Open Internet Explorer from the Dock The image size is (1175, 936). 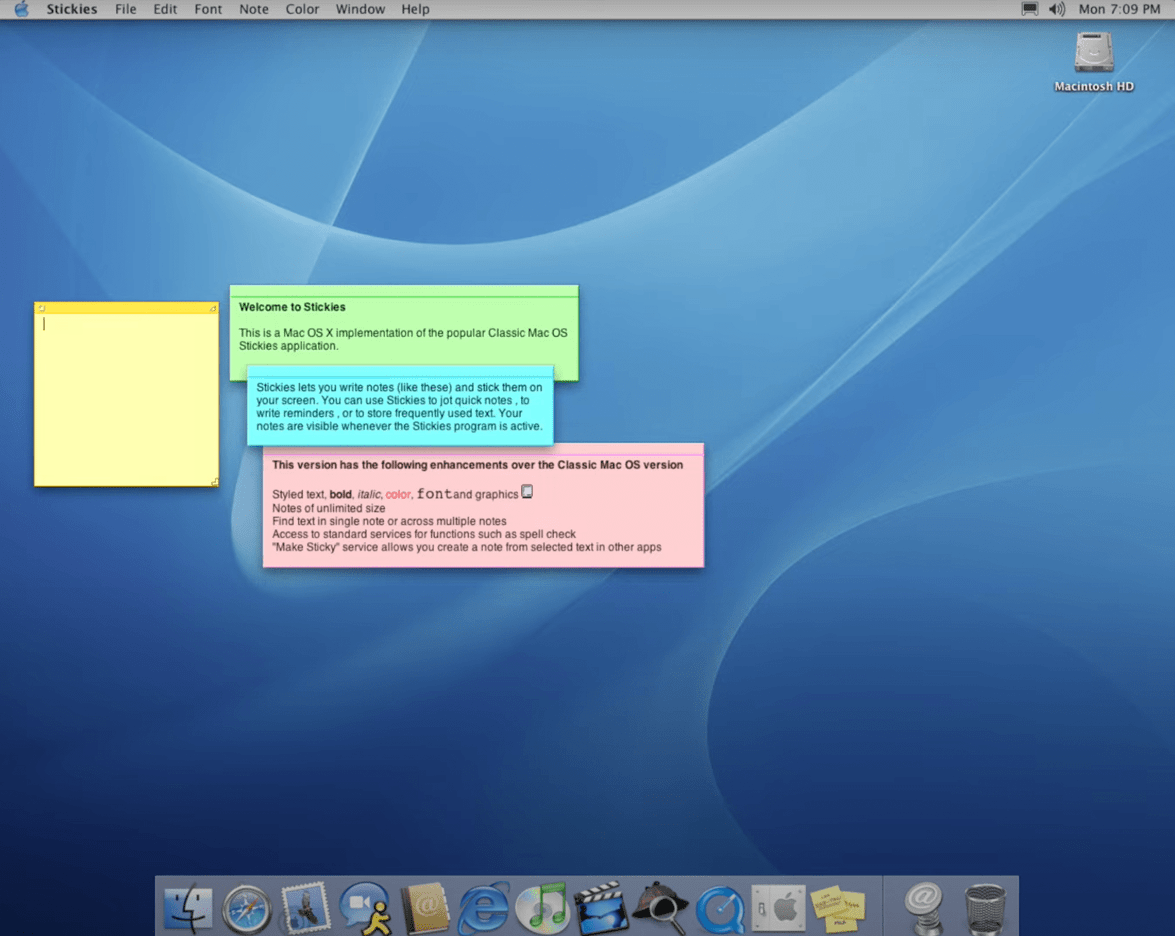(483, 908)
